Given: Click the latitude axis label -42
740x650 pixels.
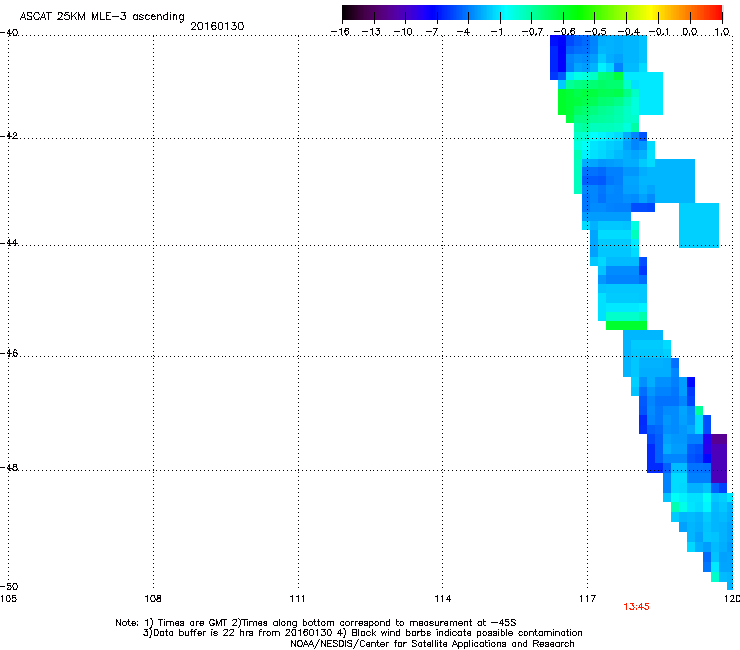Looking at the screenshot, I should tap(9, 136).
